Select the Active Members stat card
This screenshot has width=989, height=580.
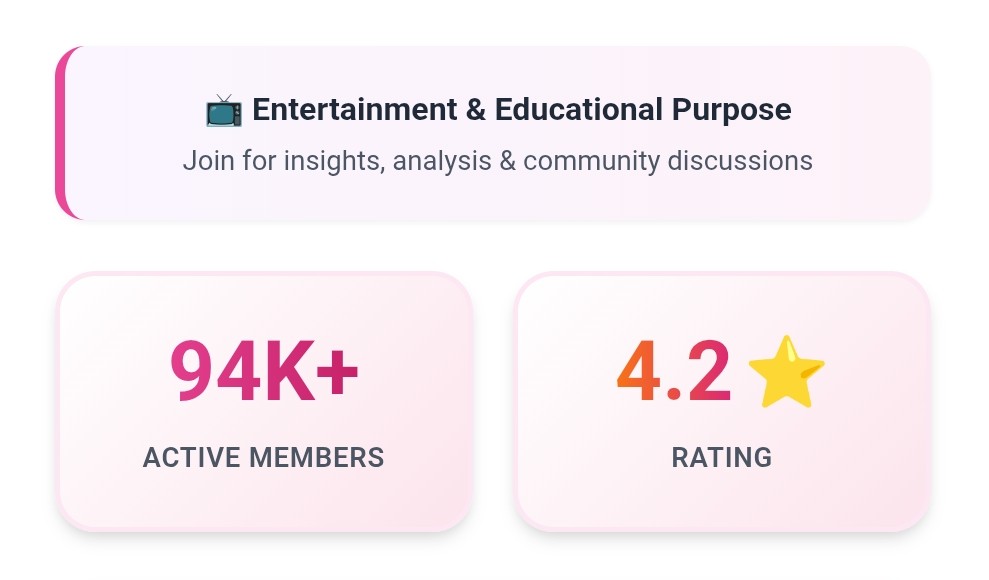click(x=264, y=500)
